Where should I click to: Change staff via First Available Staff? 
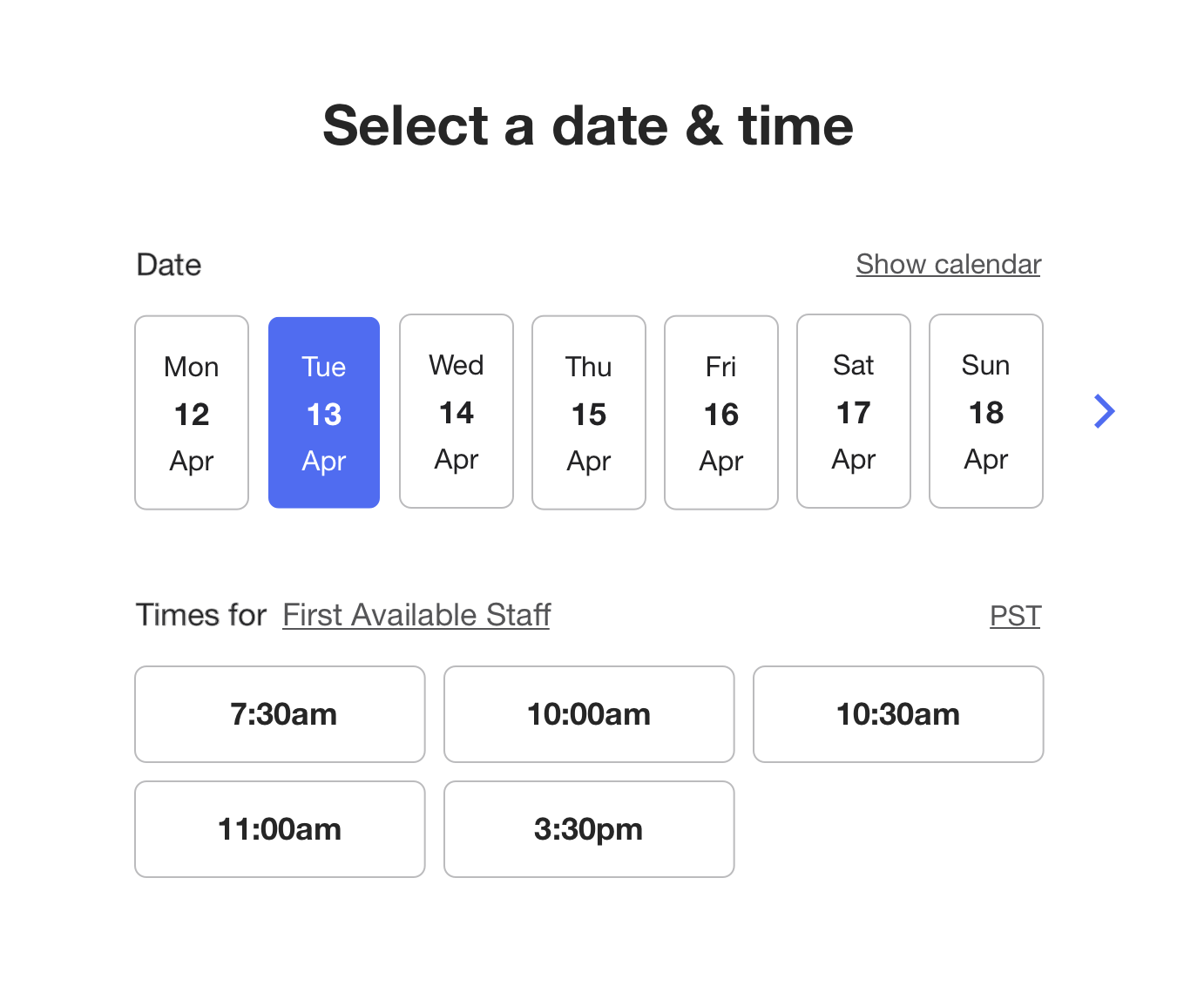tap(416, 615)
